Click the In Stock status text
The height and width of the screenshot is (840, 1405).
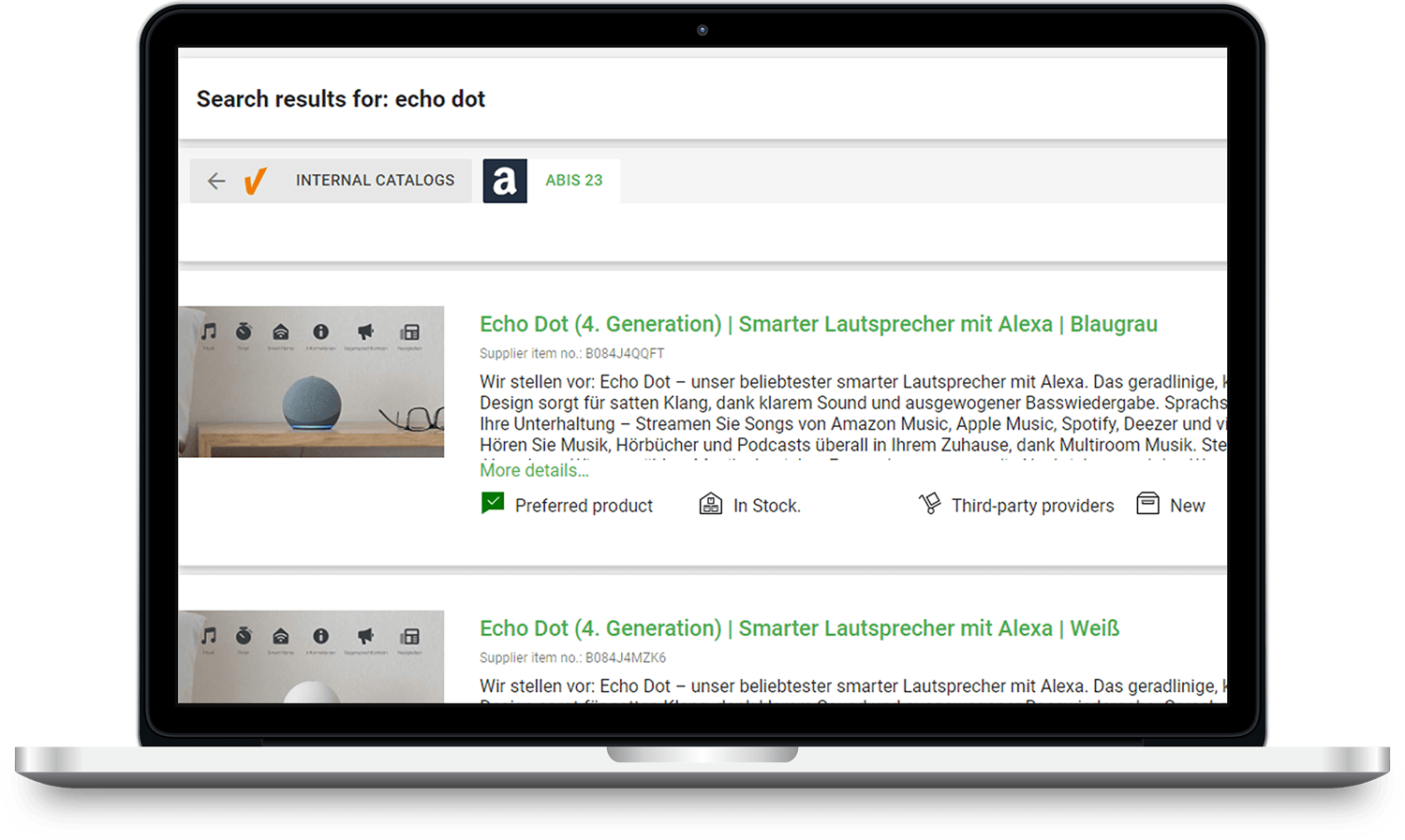tap(766, 506)
